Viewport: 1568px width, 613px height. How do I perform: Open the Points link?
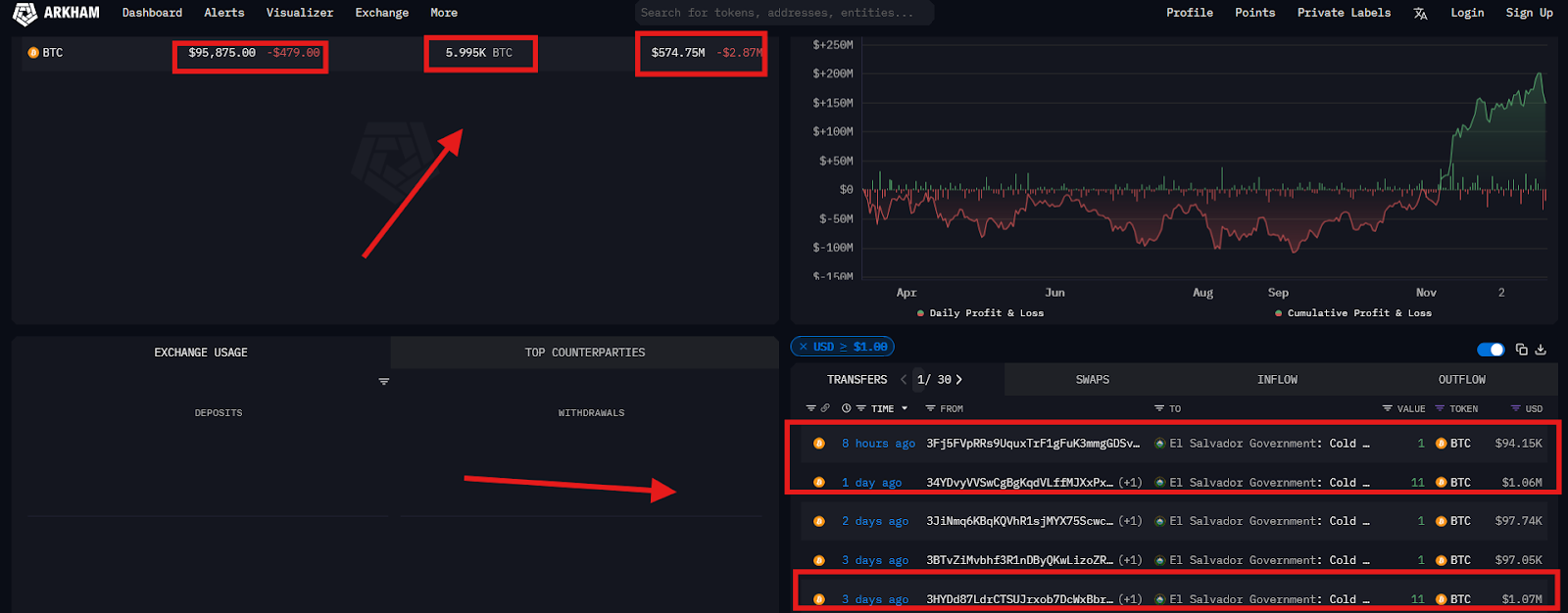(x=1255, y=13)
